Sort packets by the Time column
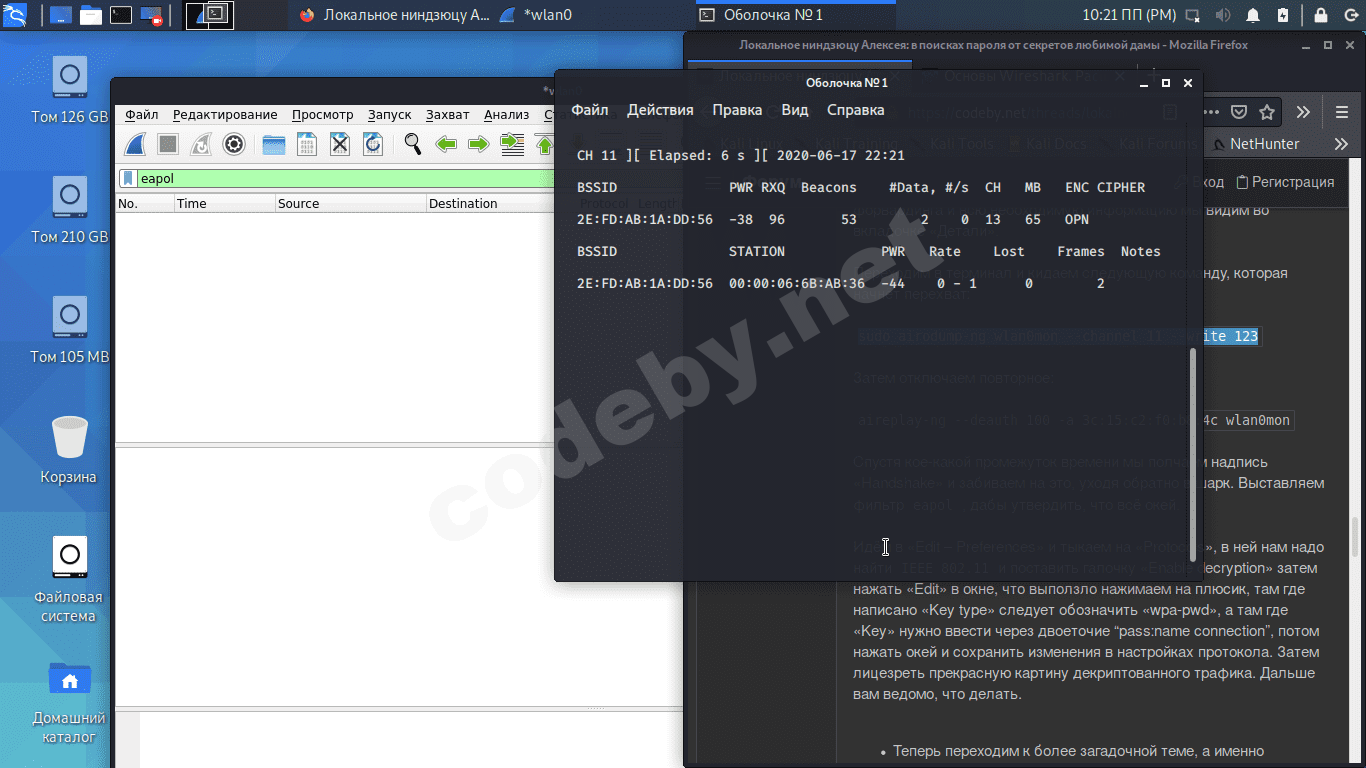The image size is (1366, 768). click(225, 204)
